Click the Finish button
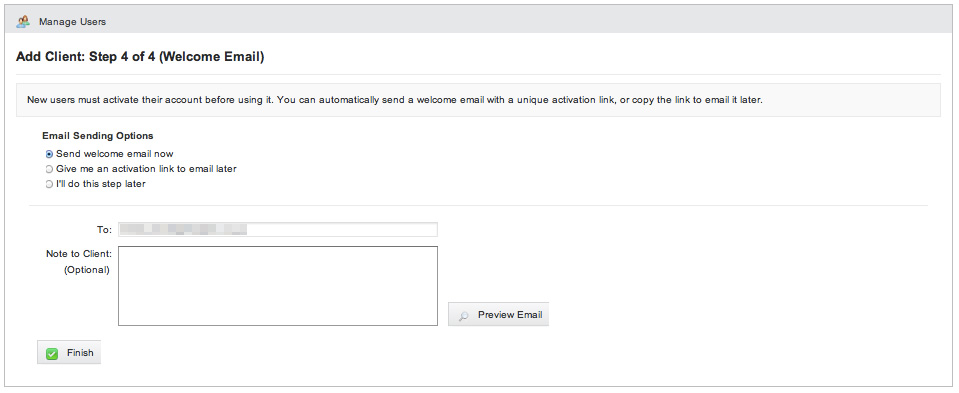Viewport: 959px width, 393px height. point(69,353)
